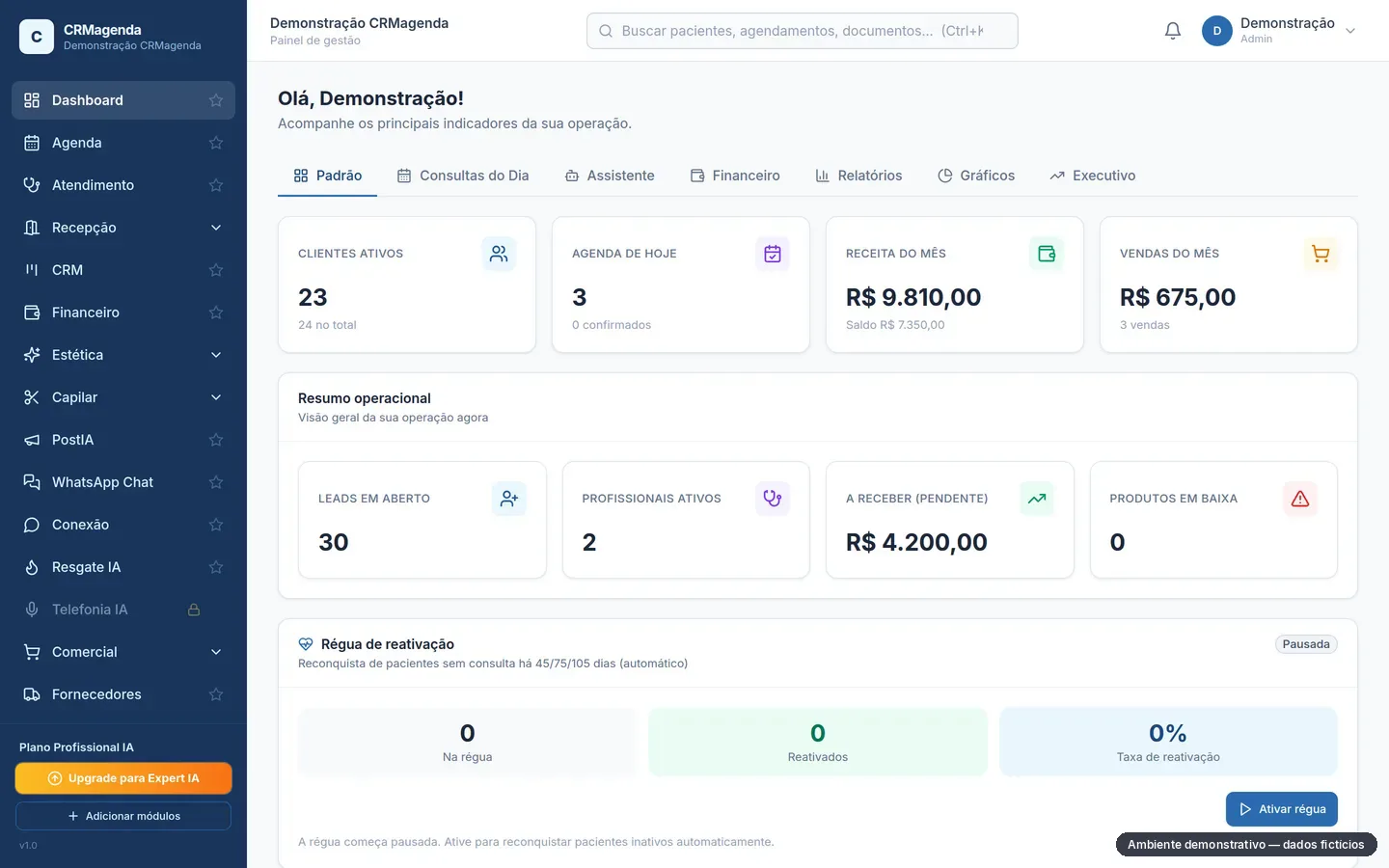The height and width of the screenshot is (868, 1389).
Task: Toggle favorite star for Resgate IA
Action: (x=216, y=567)
